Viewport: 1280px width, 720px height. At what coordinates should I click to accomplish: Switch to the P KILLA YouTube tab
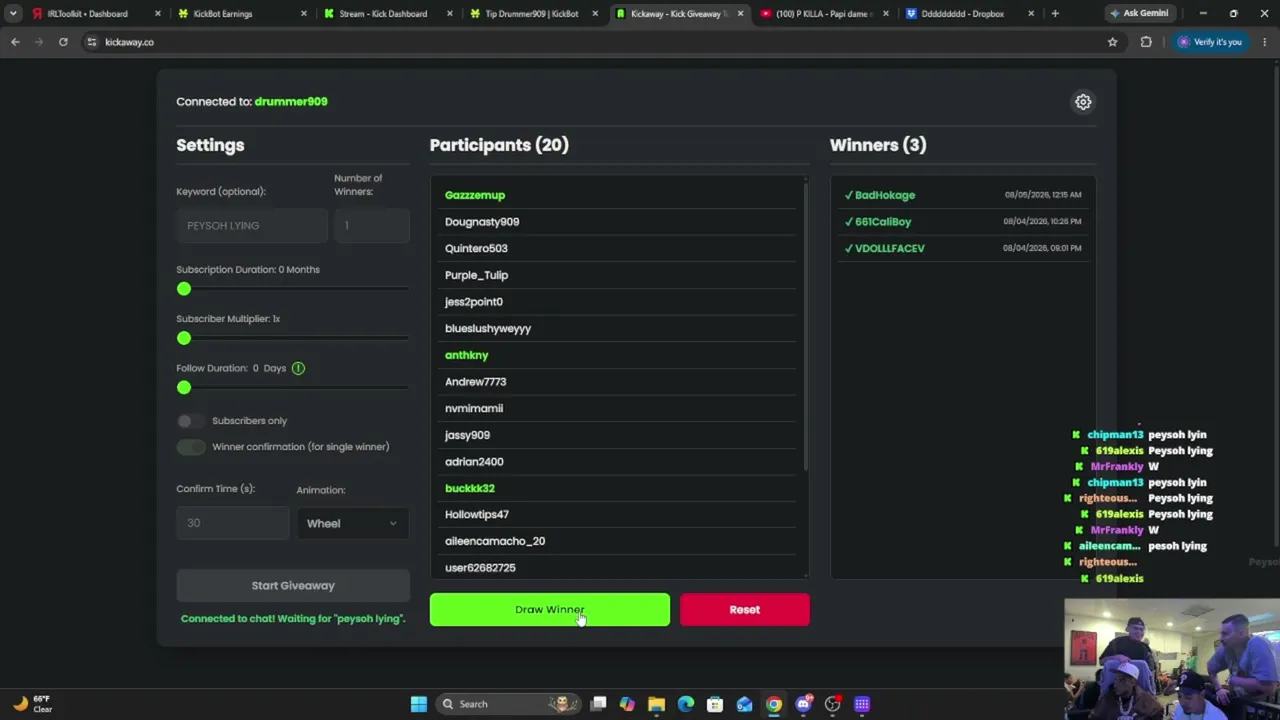(x=824, y=14)
